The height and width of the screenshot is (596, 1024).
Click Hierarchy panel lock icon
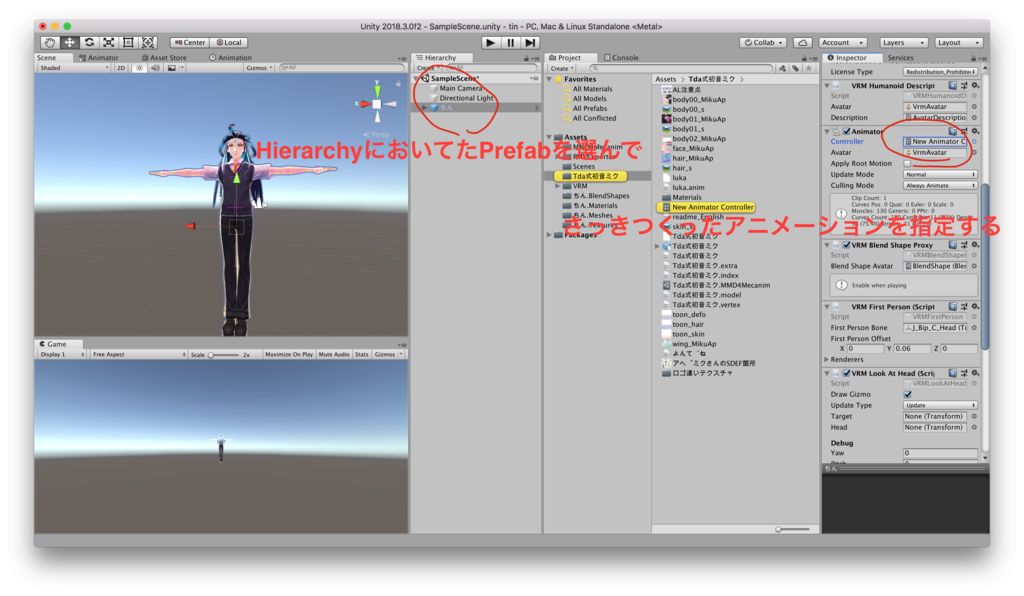tap(526, 58)
